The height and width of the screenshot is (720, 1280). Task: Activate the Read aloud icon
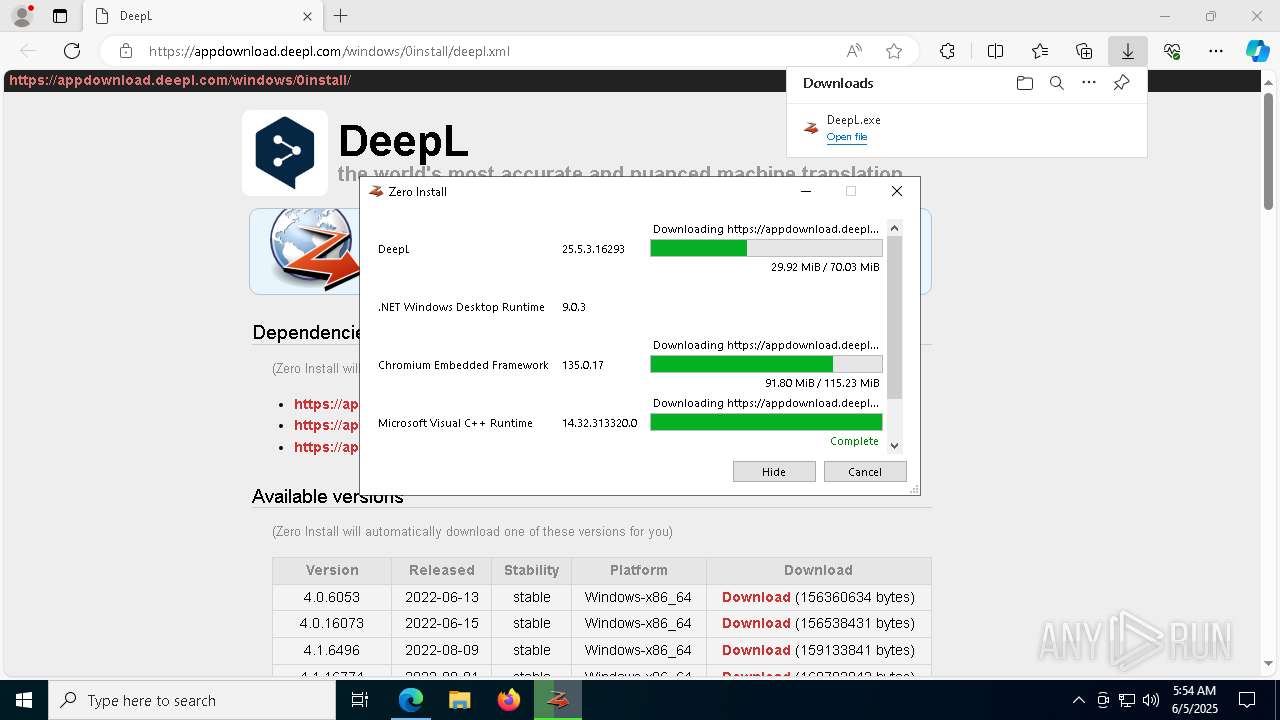(854, 51)
